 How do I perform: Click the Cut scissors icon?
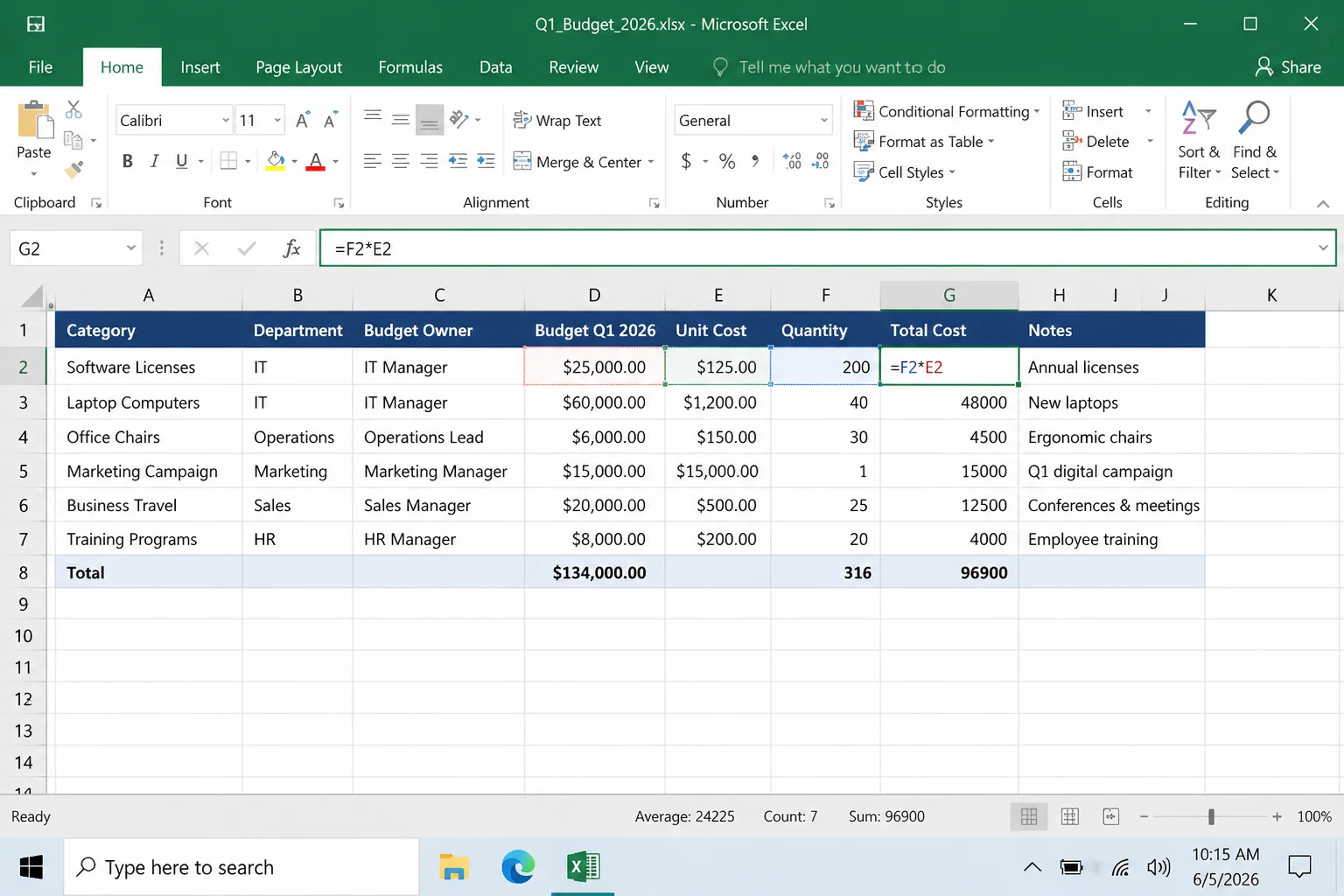tap(73, 109)
